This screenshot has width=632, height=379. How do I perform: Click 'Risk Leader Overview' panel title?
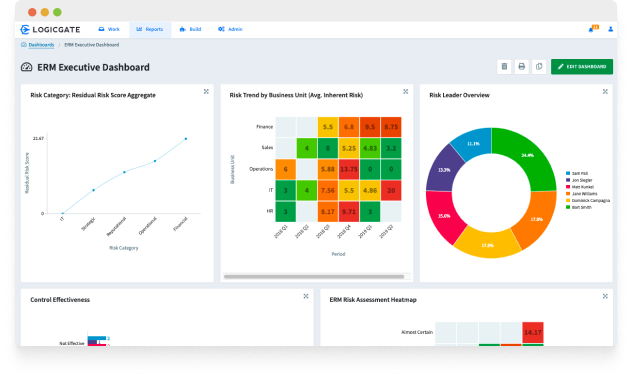click(459, 95)
